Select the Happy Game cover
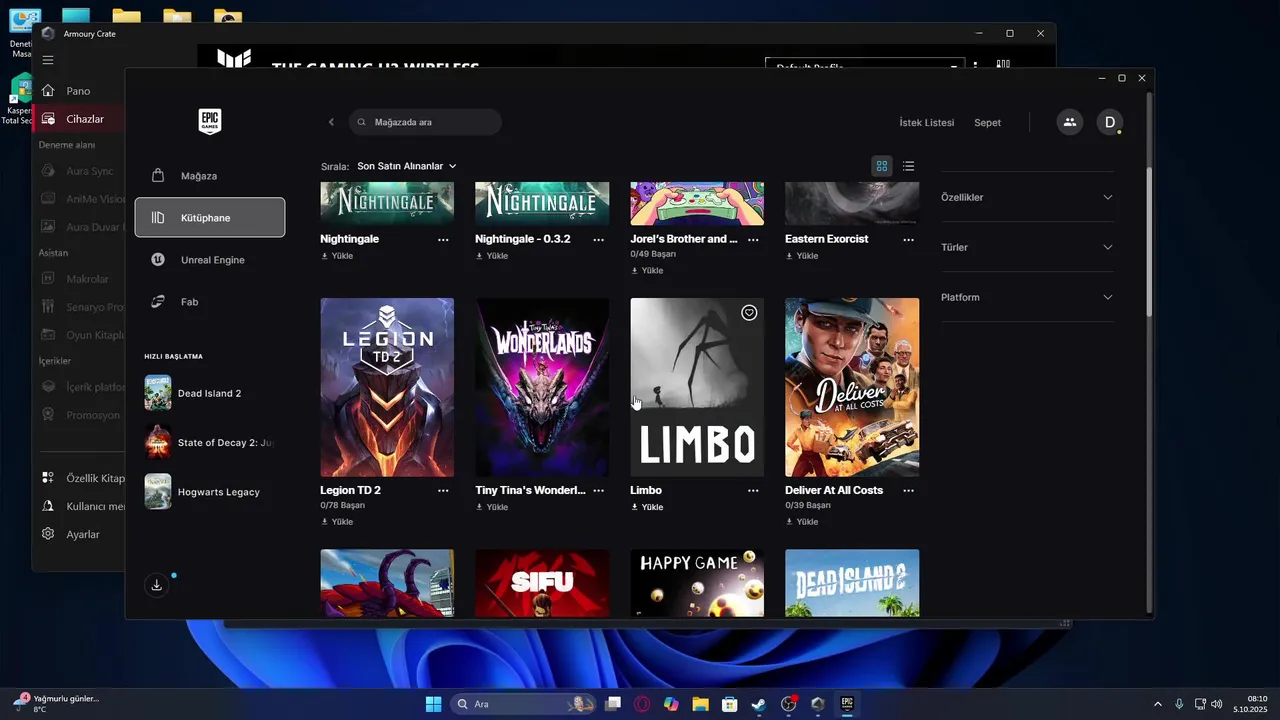The image size is (1280, 720). click(x=697, y=583)
